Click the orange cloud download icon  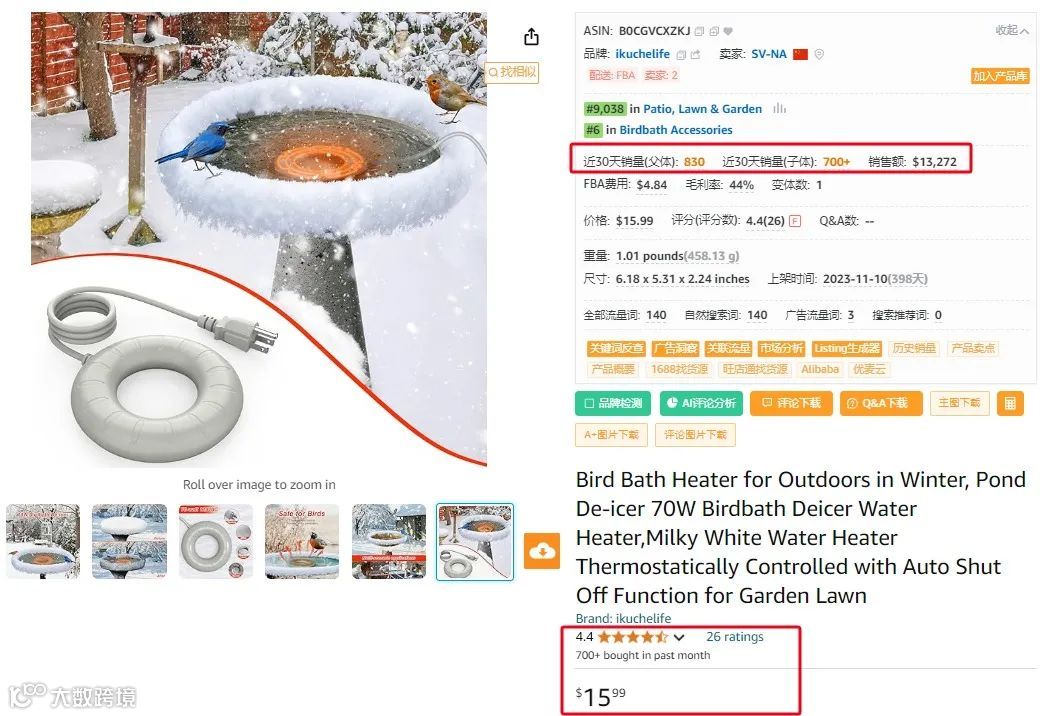click(542, 551)
